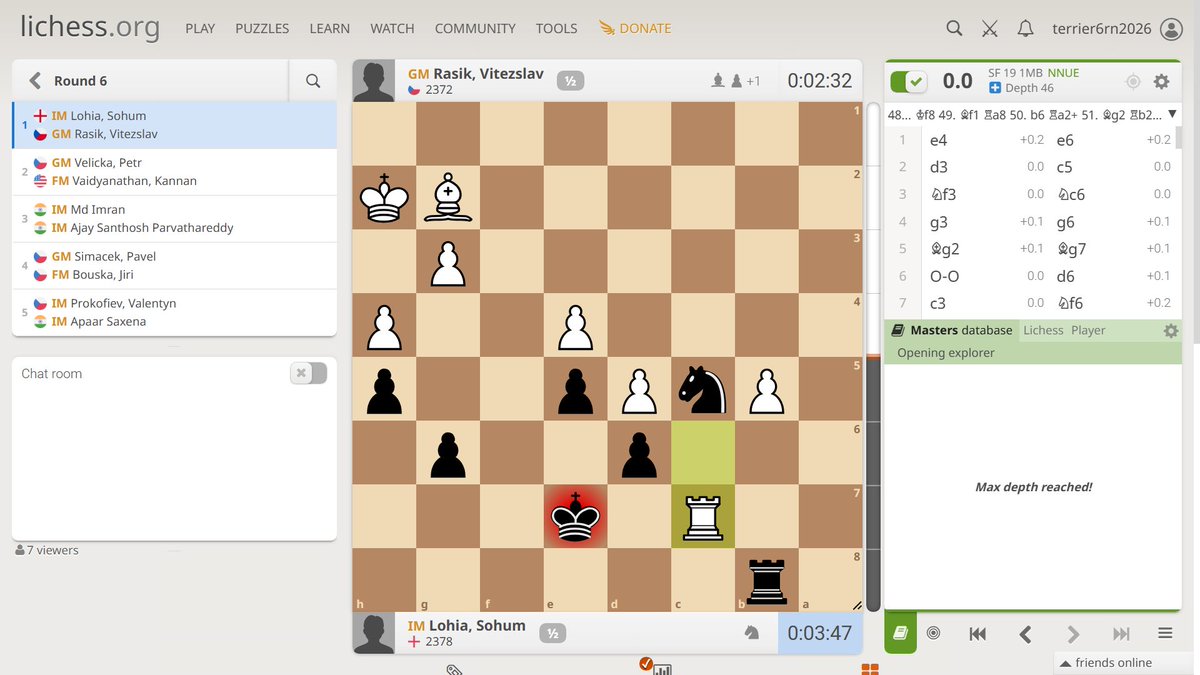This screenshot has width=1200, height=675.
Task: Jump to last move
Action: coord(1121,633)
